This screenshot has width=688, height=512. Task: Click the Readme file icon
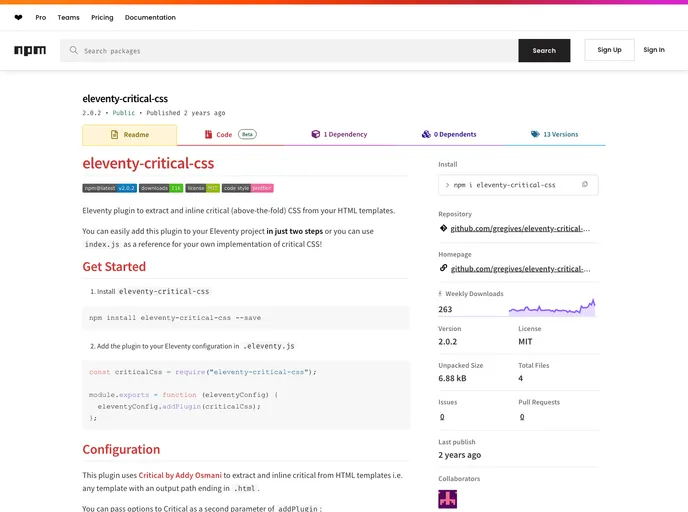click(x=115, y=135)
